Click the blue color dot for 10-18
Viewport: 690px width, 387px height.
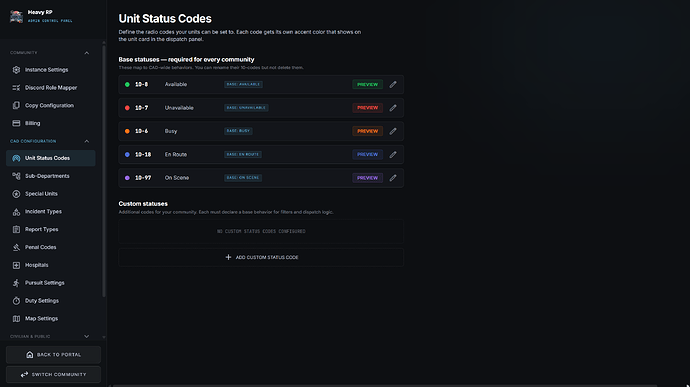pos(127,155)
